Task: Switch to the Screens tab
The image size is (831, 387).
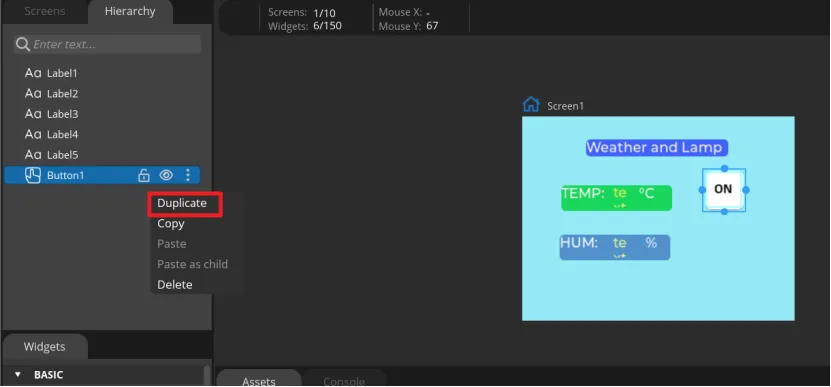Action: click(45, 11)
